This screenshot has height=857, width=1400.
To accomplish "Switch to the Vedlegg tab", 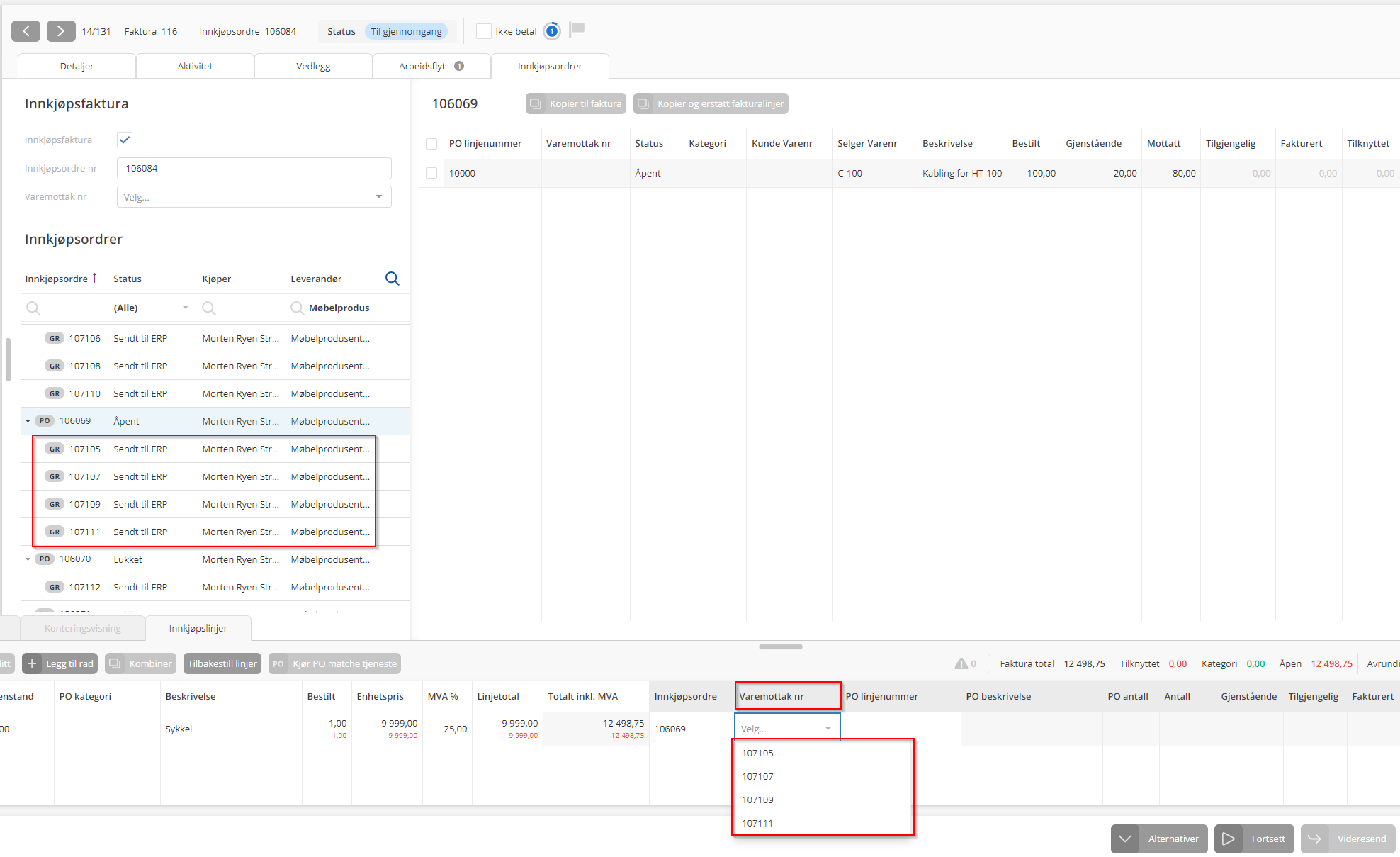I will pyautogui.click(x=313, y=66).
